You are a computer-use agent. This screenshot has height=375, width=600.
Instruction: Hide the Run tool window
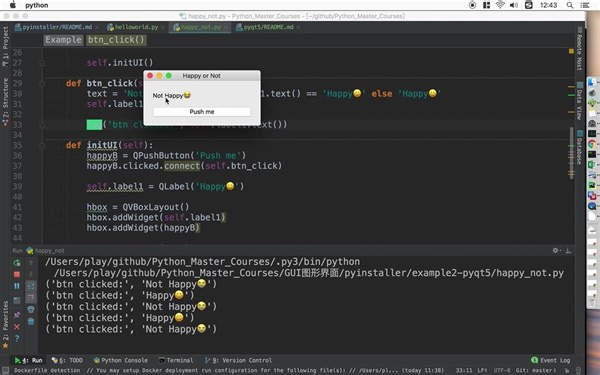[568, 250]
